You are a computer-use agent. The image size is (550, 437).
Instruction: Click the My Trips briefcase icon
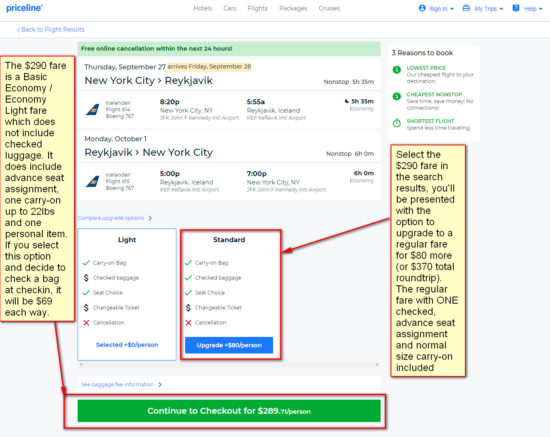[466, 8]
